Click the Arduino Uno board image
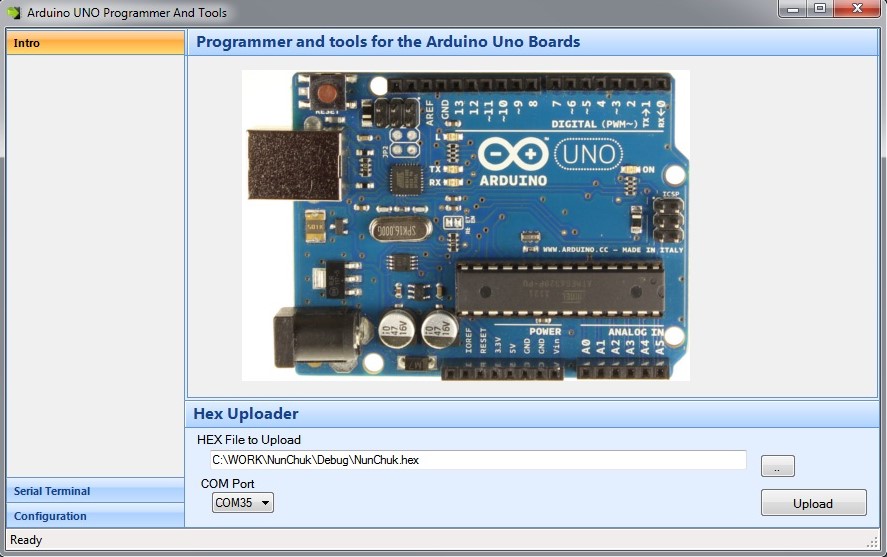Image resolution: width=887 pixels, height=557 pixels. coord(466,225)
